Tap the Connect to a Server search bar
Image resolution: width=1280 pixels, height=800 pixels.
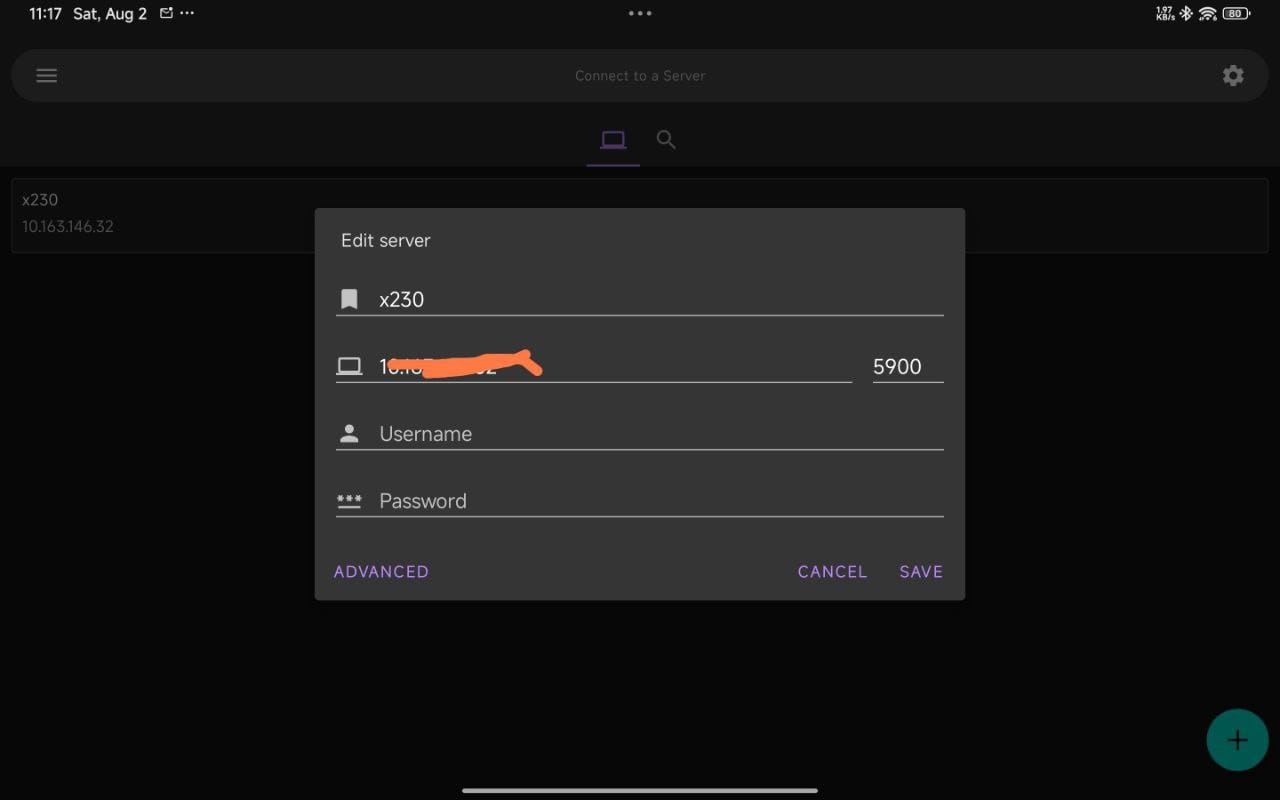640,76
